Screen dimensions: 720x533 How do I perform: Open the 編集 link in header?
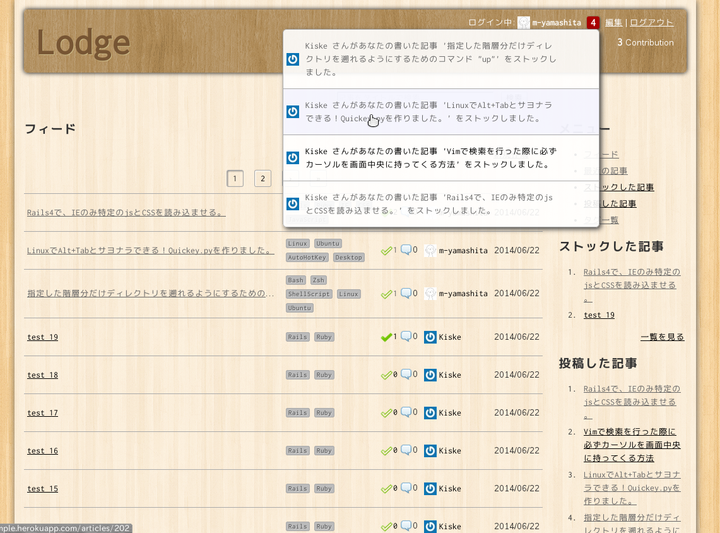[x=613, y=22]
